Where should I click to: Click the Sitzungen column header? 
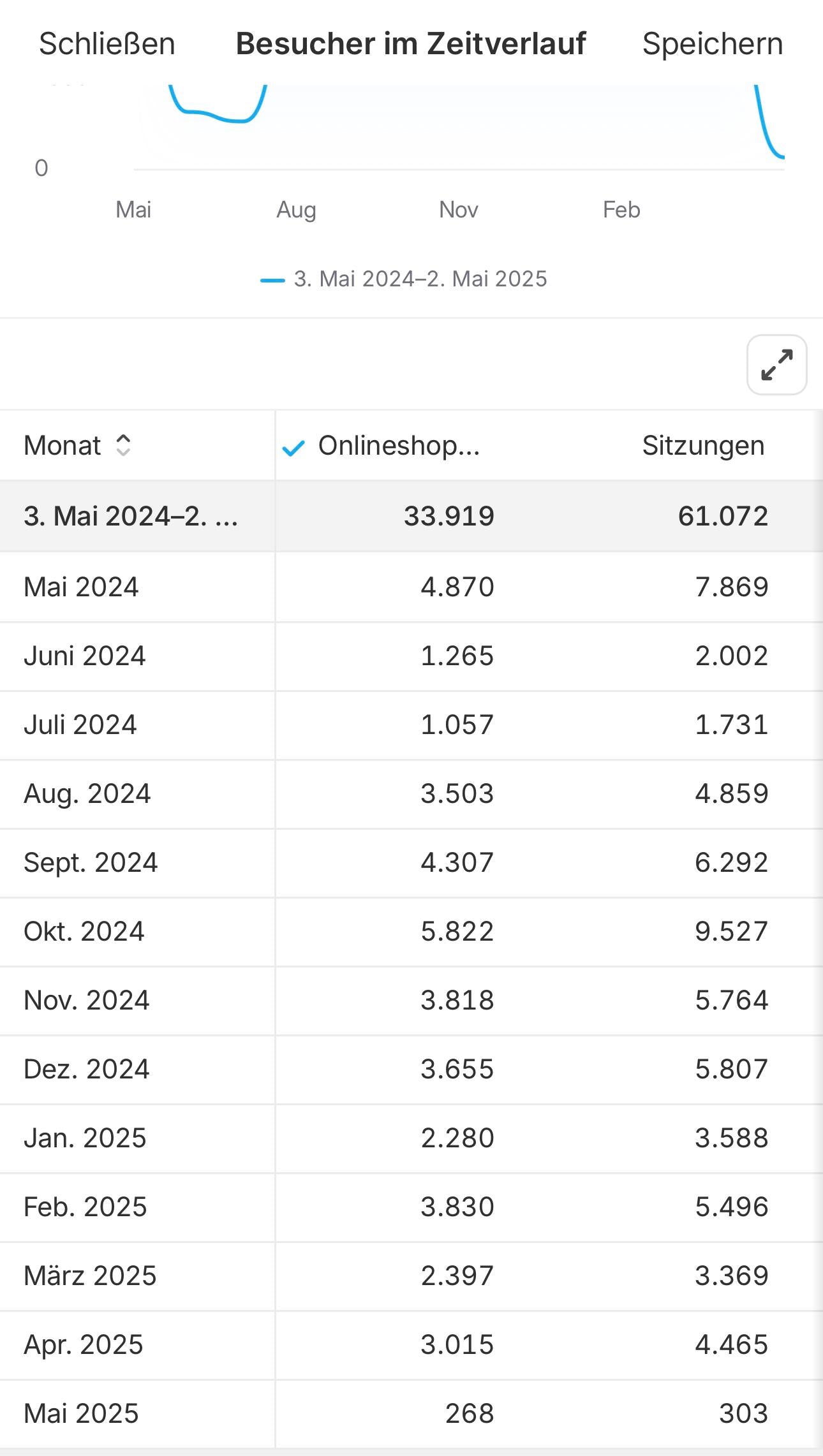[x=702, y=446]
